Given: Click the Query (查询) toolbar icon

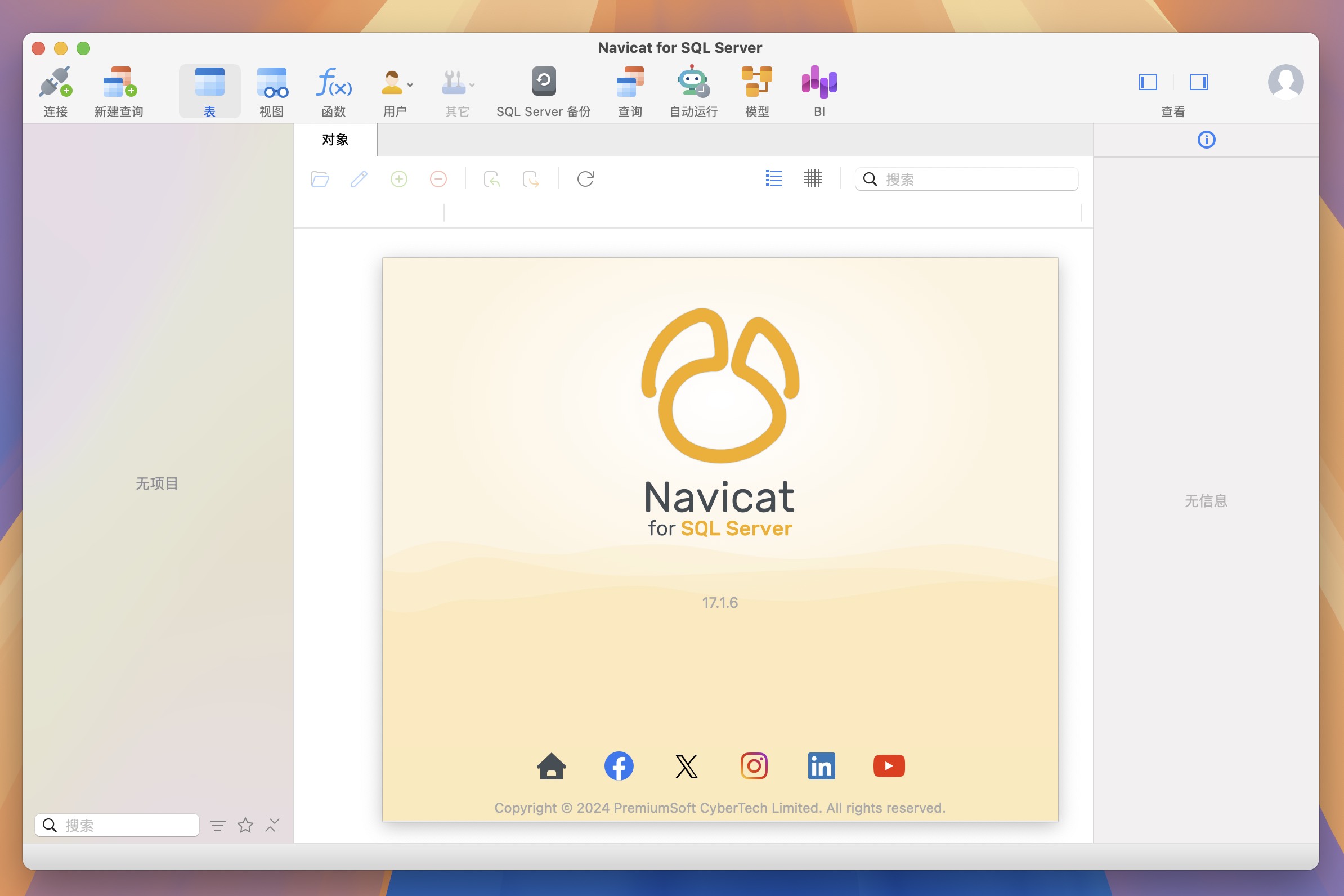Looking at the screenshot, I should (x=630, y=82).
